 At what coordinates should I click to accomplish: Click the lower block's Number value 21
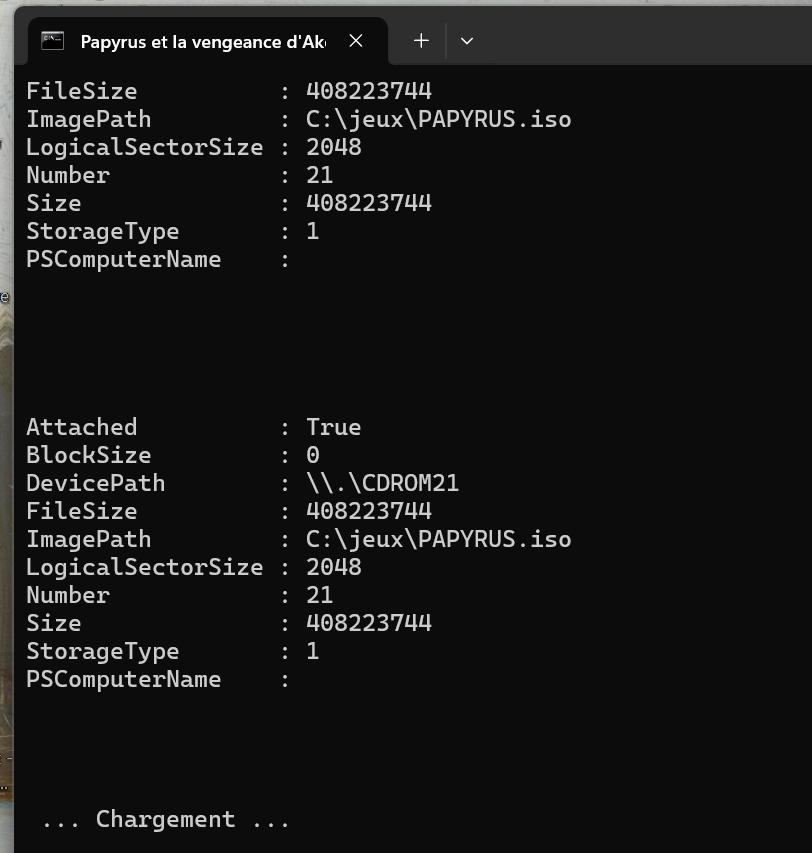click(319, 595)
